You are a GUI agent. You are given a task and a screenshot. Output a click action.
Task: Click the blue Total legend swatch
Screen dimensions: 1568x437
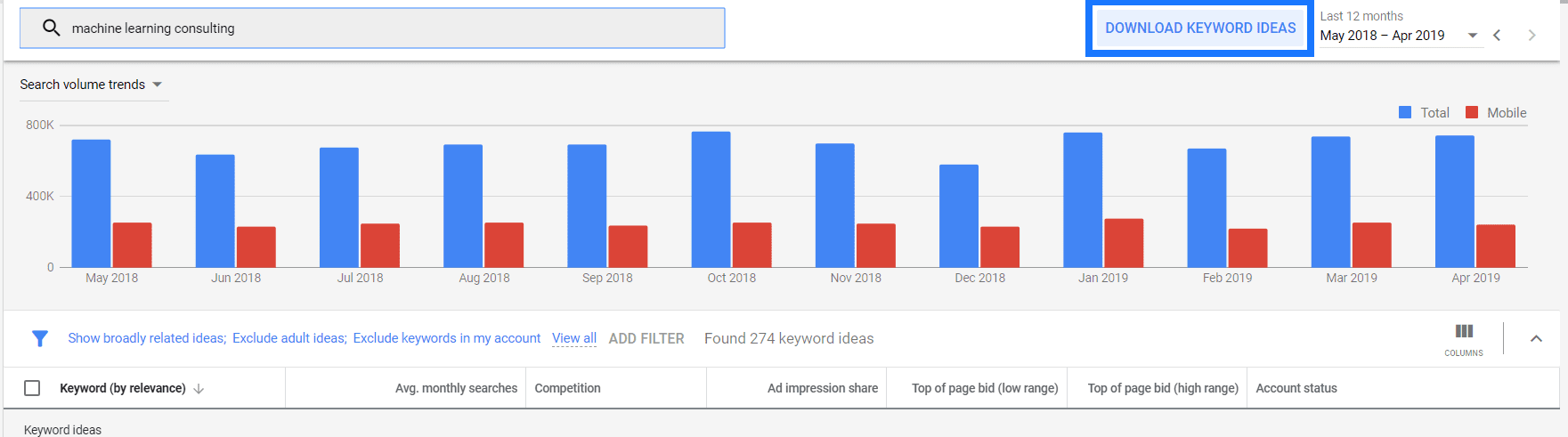tap(1405, 112)
